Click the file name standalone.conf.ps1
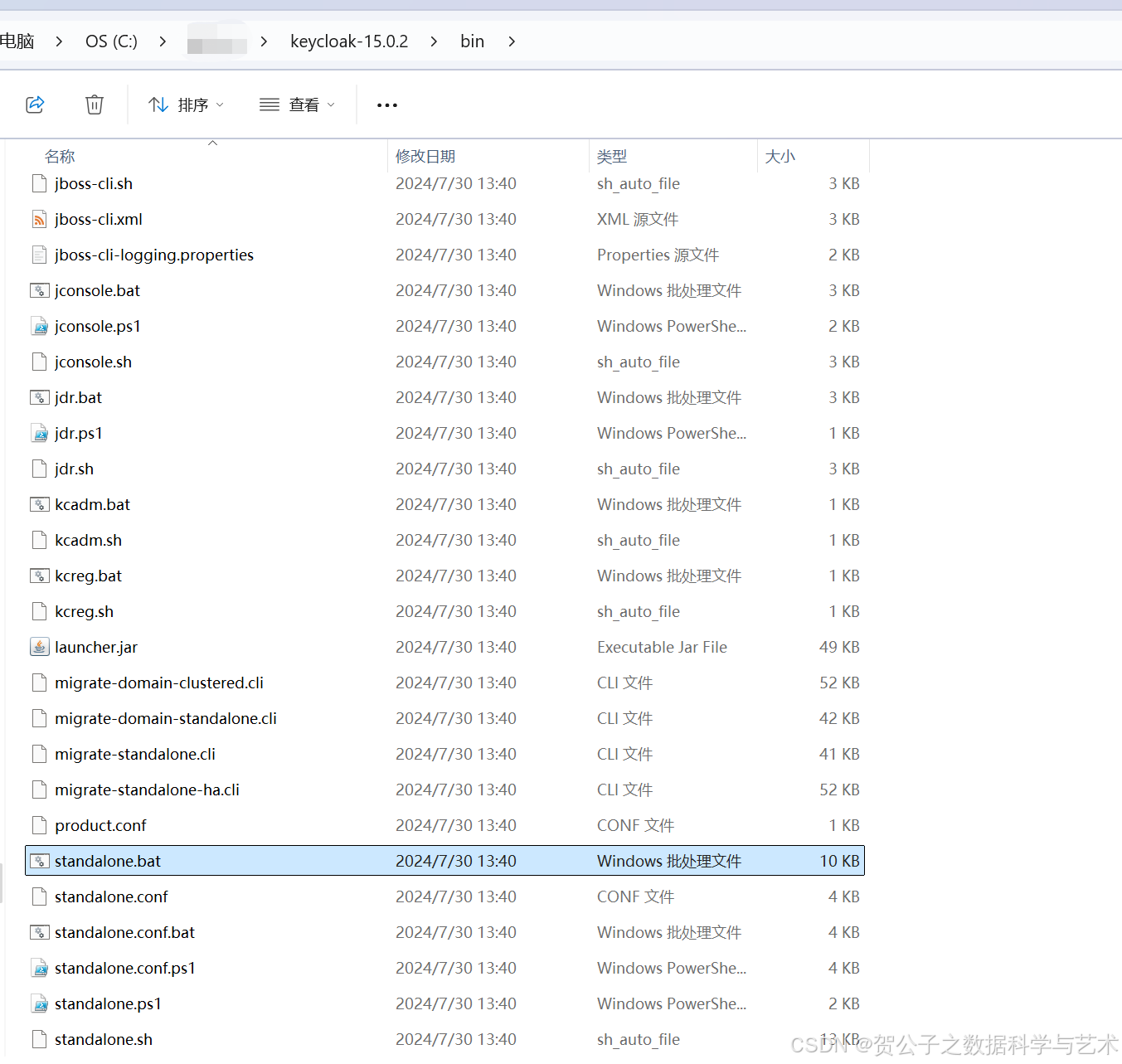This screenshot has width=1122, height=1064. (x=125, y=968)
